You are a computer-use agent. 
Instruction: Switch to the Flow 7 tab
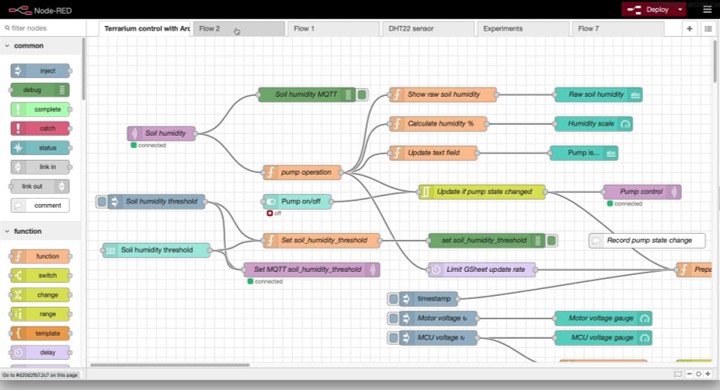pos(618,28)
